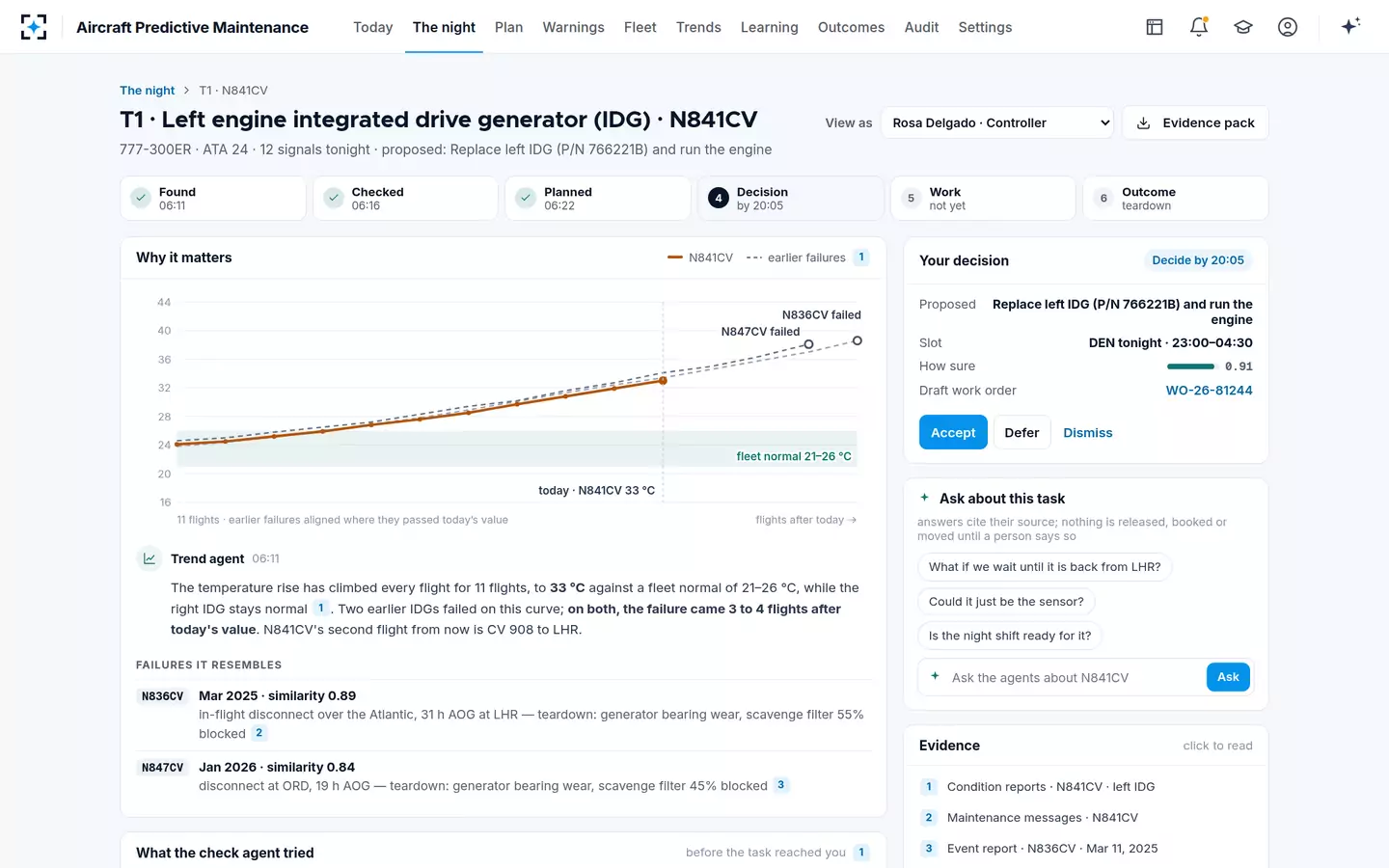Click the Planned step check icon
1389x868 pixels.
click(x=526, y=198)
